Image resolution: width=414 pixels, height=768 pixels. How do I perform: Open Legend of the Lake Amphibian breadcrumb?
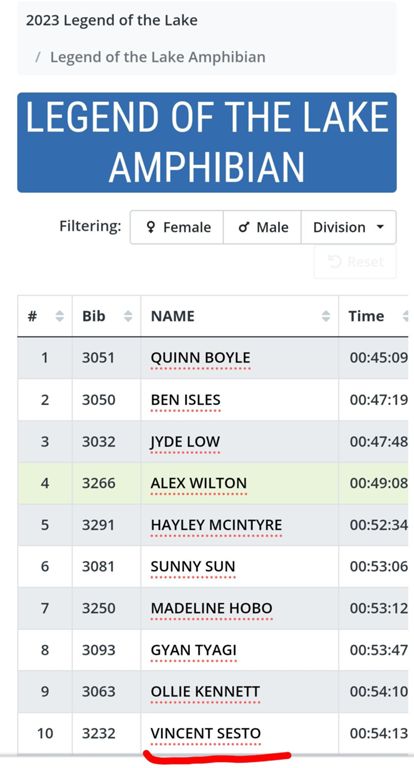click(158, 57)
